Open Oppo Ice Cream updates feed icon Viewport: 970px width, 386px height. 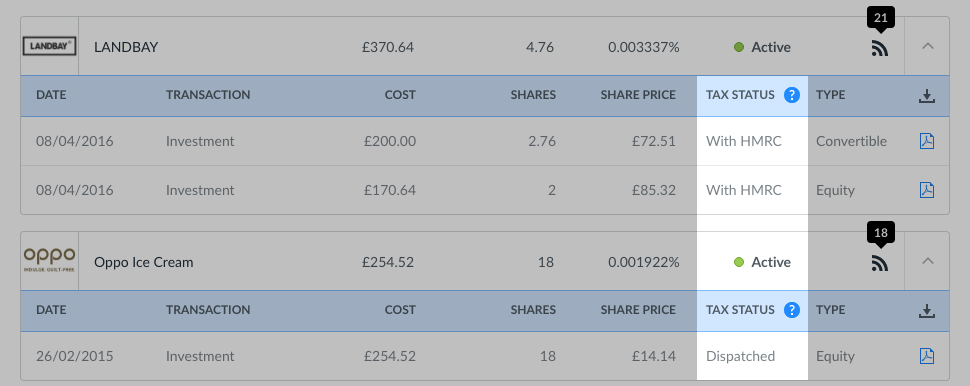[880, 263]
